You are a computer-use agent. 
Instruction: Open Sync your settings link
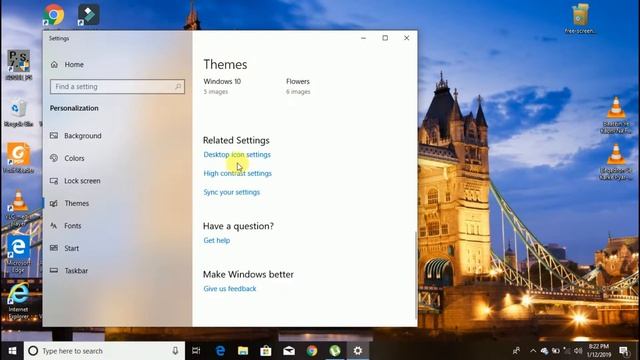pos(231,192)
